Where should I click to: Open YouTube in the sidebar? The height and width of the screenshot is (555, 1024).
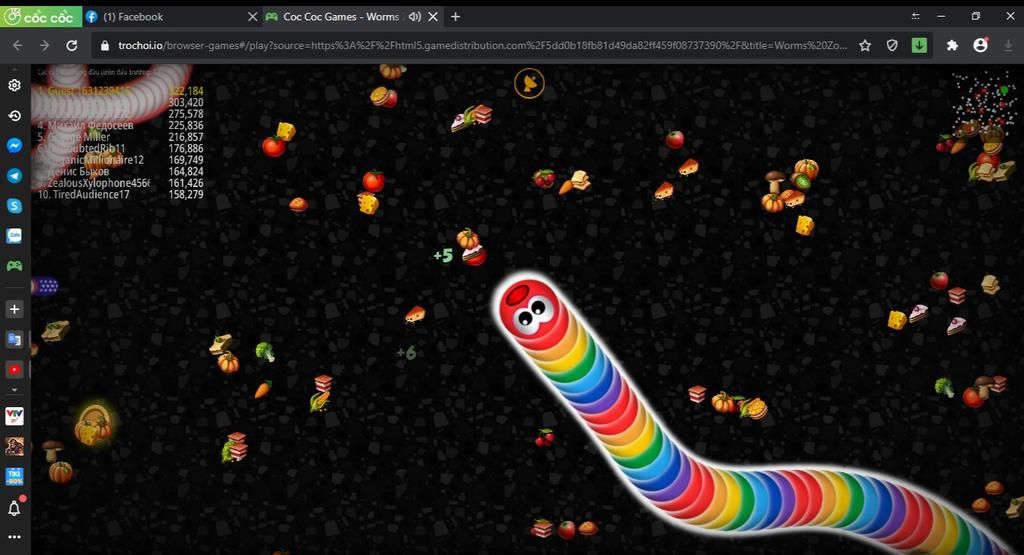tap(14, 370)
